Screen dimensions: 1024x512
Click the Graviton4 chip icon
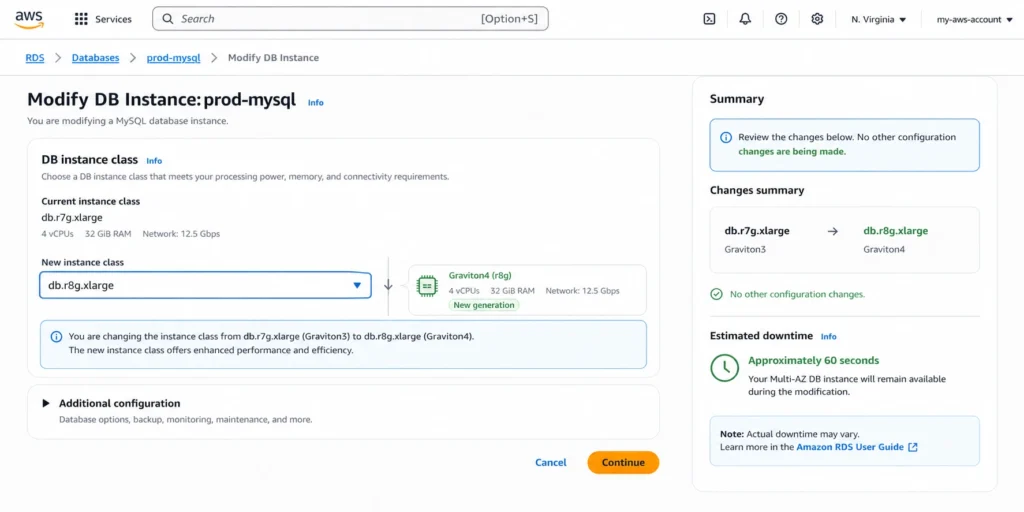[x=427, y=286]
